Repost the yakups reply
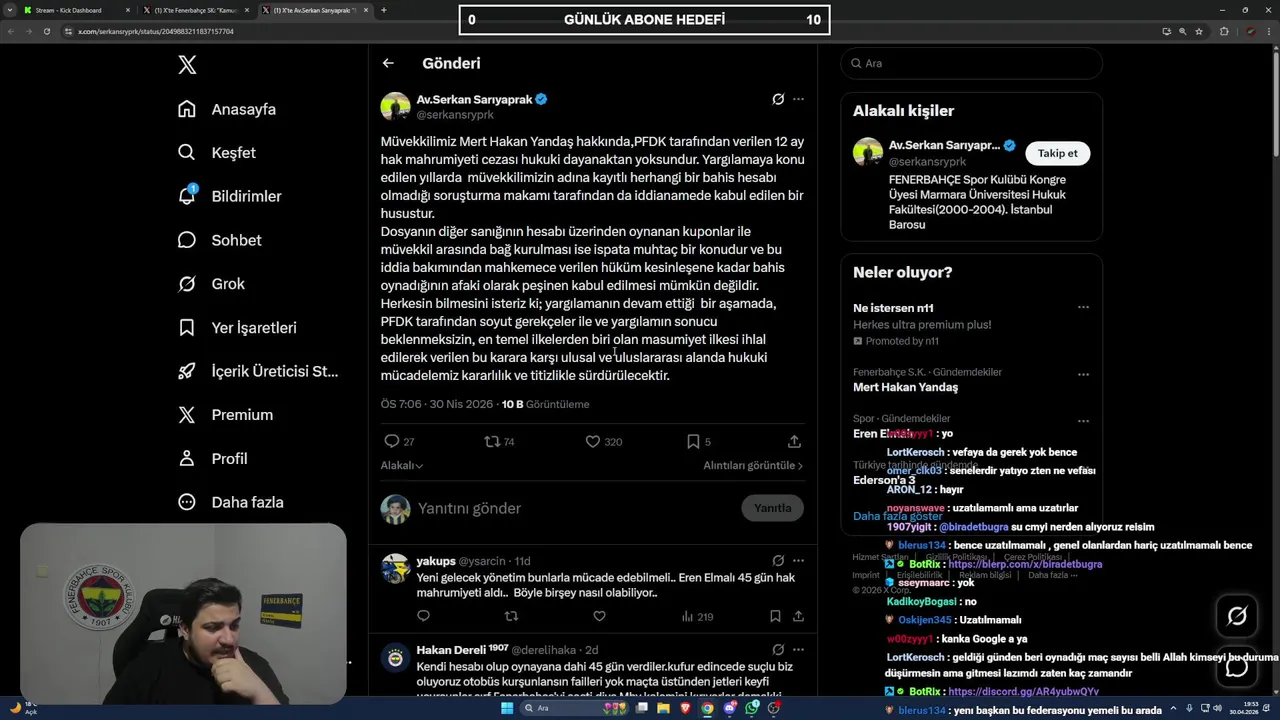The image size is (1280, 720). (511, 616)
